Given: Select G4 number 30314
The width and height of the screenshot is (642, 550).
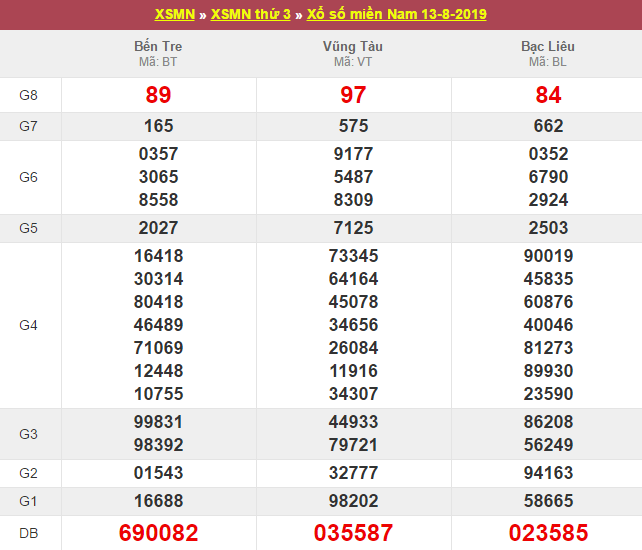Looking at the screenshot, I should (x=158, y=279).
